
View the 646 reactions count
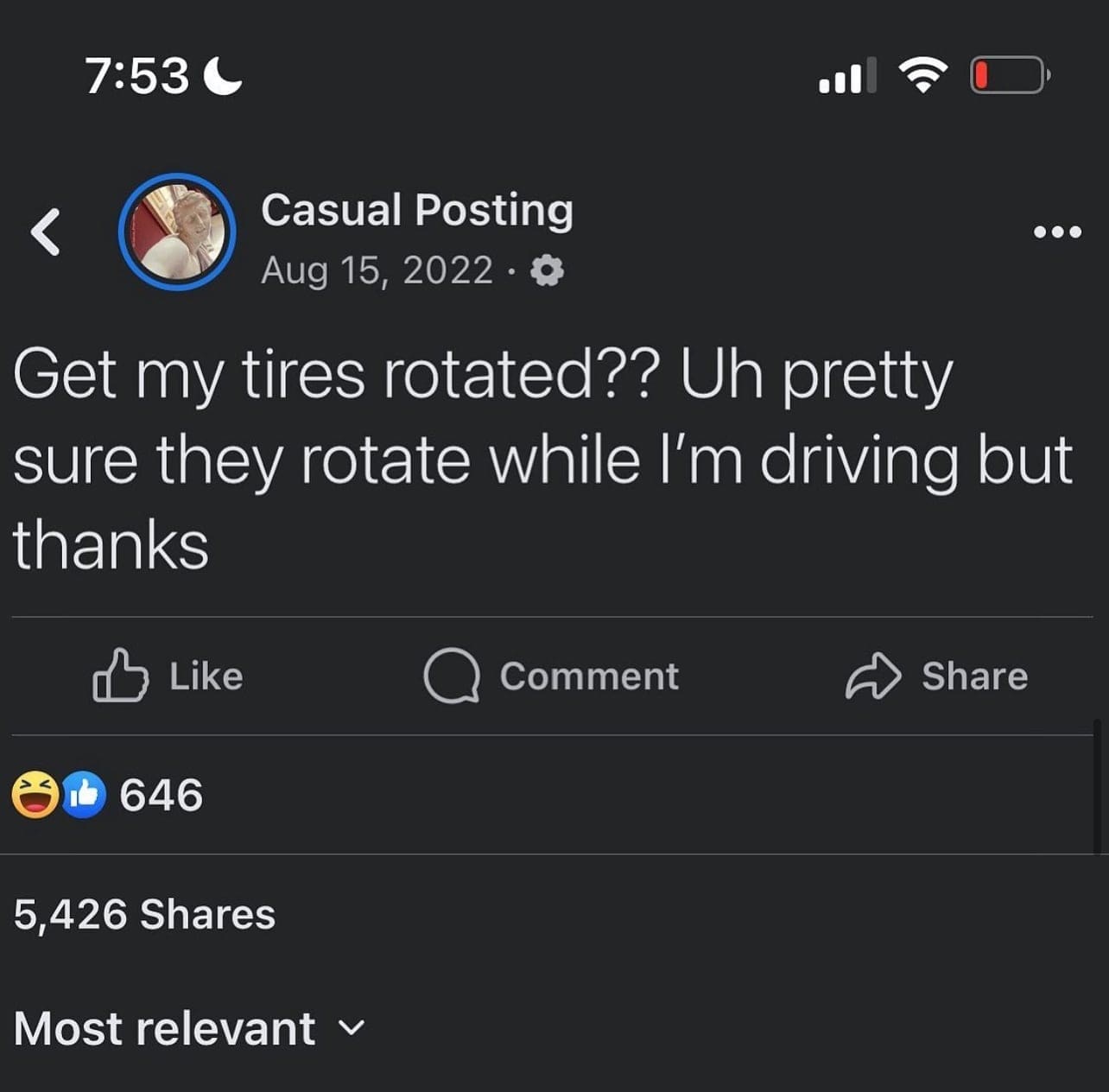tap(162, 795)
